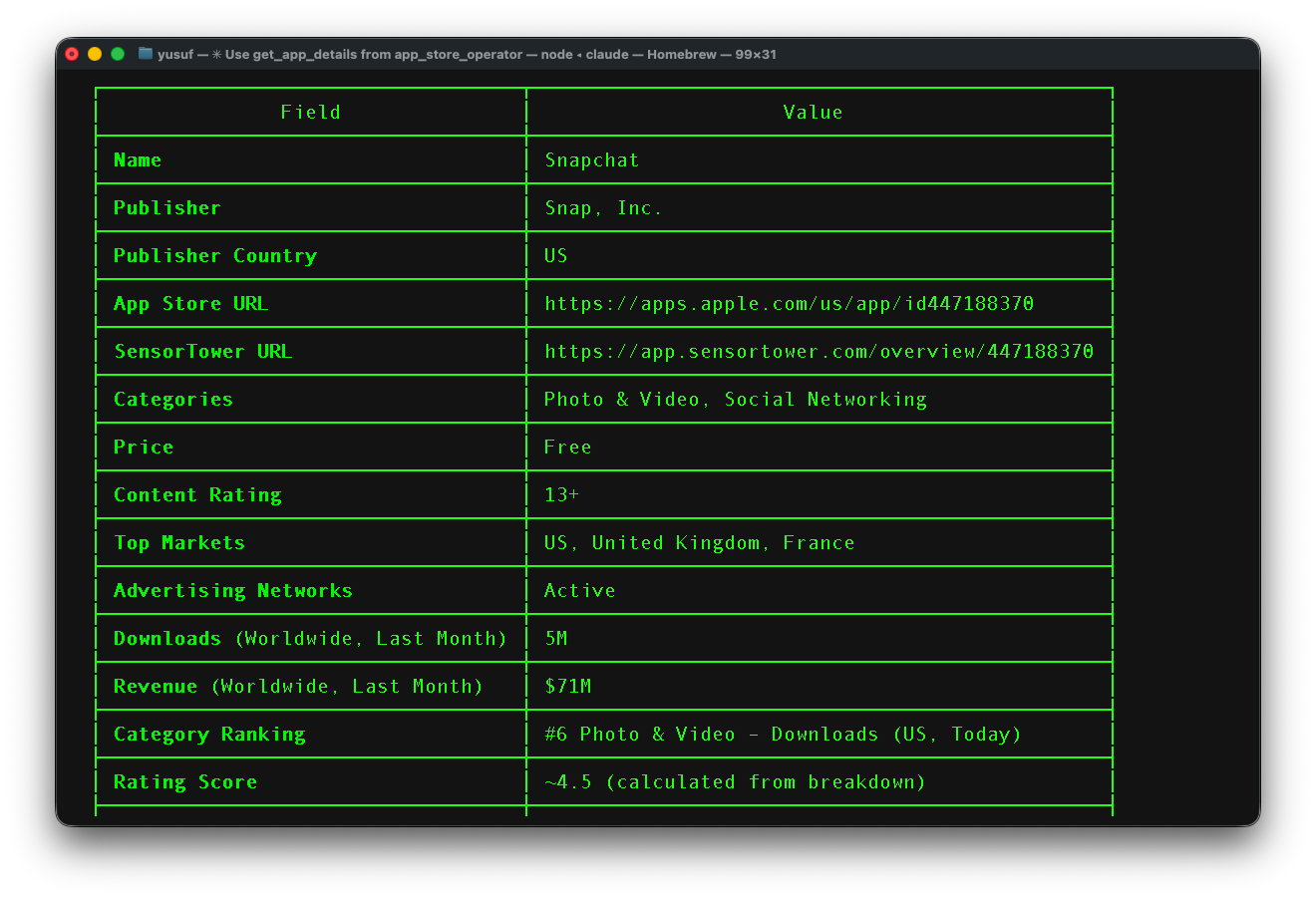Click 'Photo & Video, Social Networking' value

pos(735,400)
